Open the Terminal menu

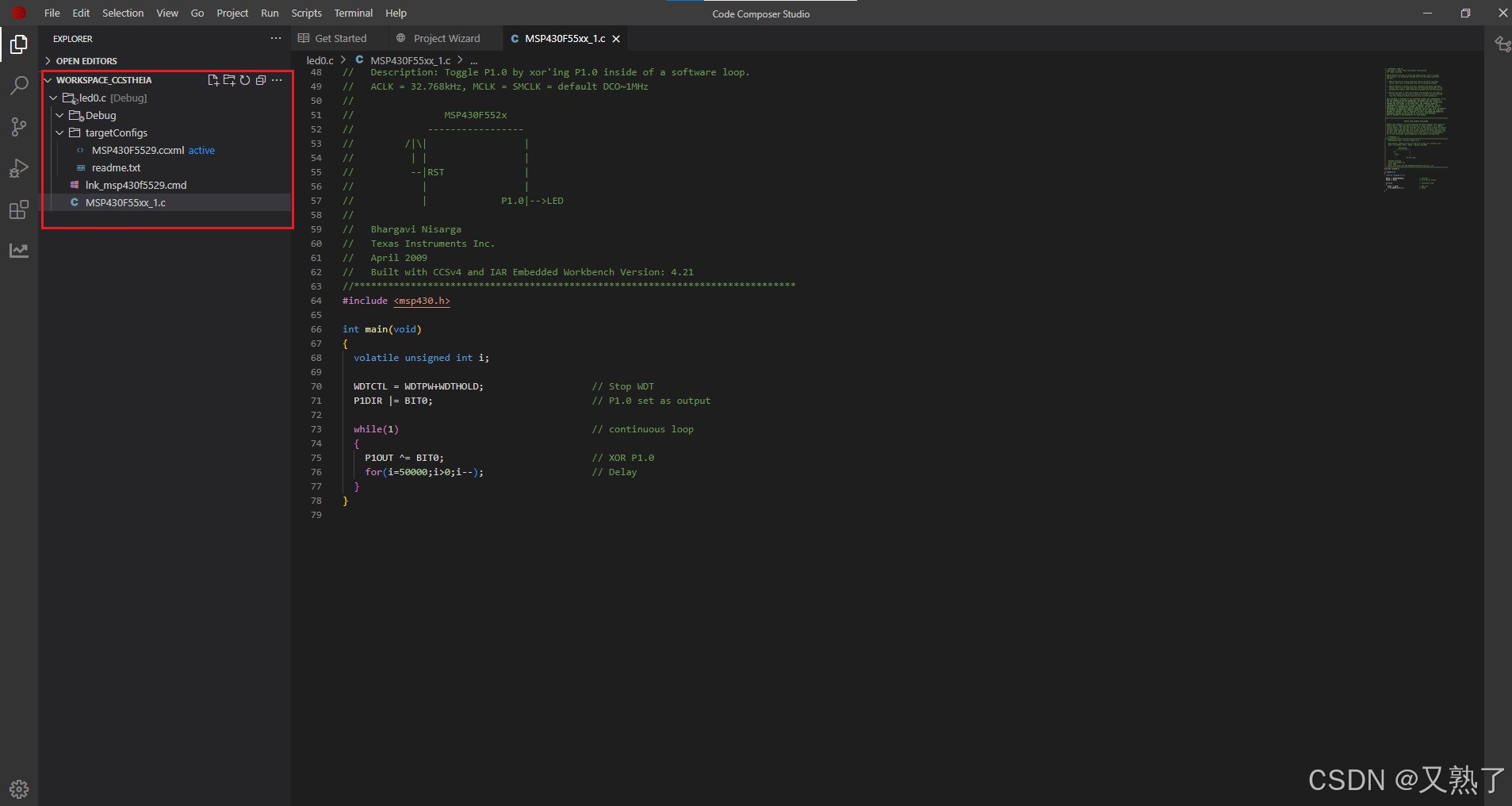[x=354, y=13]
